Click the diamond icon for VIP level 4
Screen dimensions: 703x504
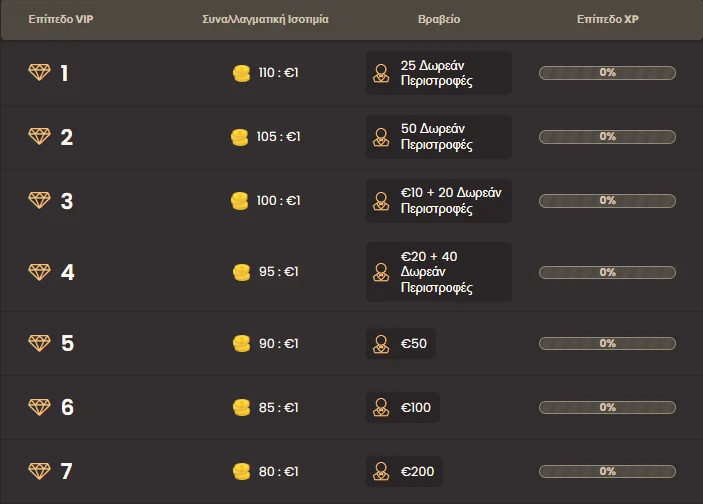tap(39, 272)
